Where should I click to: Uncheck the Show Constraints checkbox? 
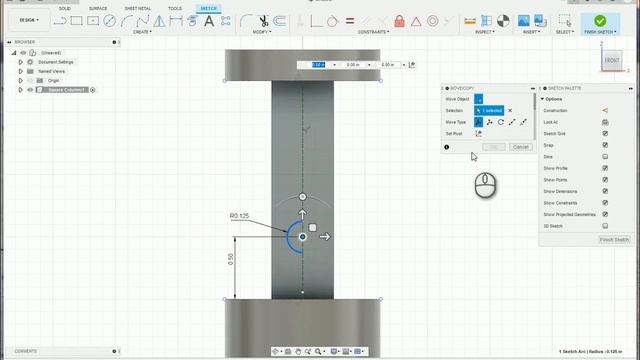click(605, 203)
